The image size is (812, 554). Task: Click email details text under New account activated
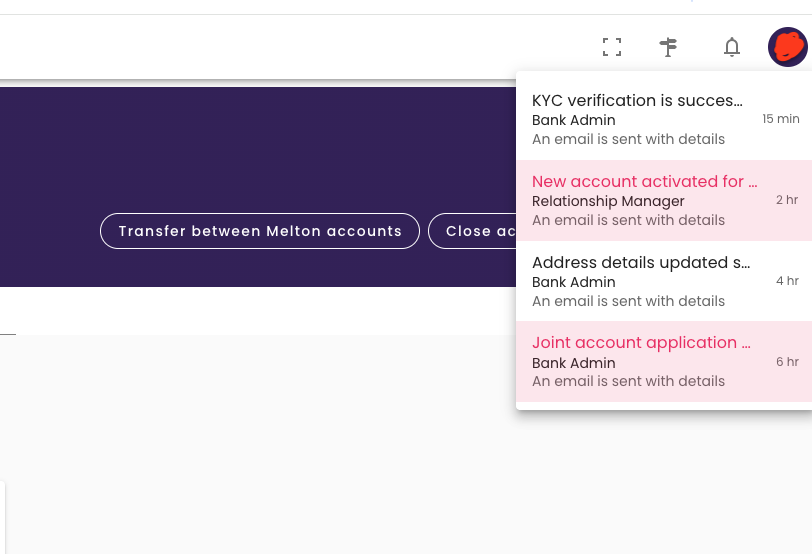pyautogui.click(x=628, y=220)
